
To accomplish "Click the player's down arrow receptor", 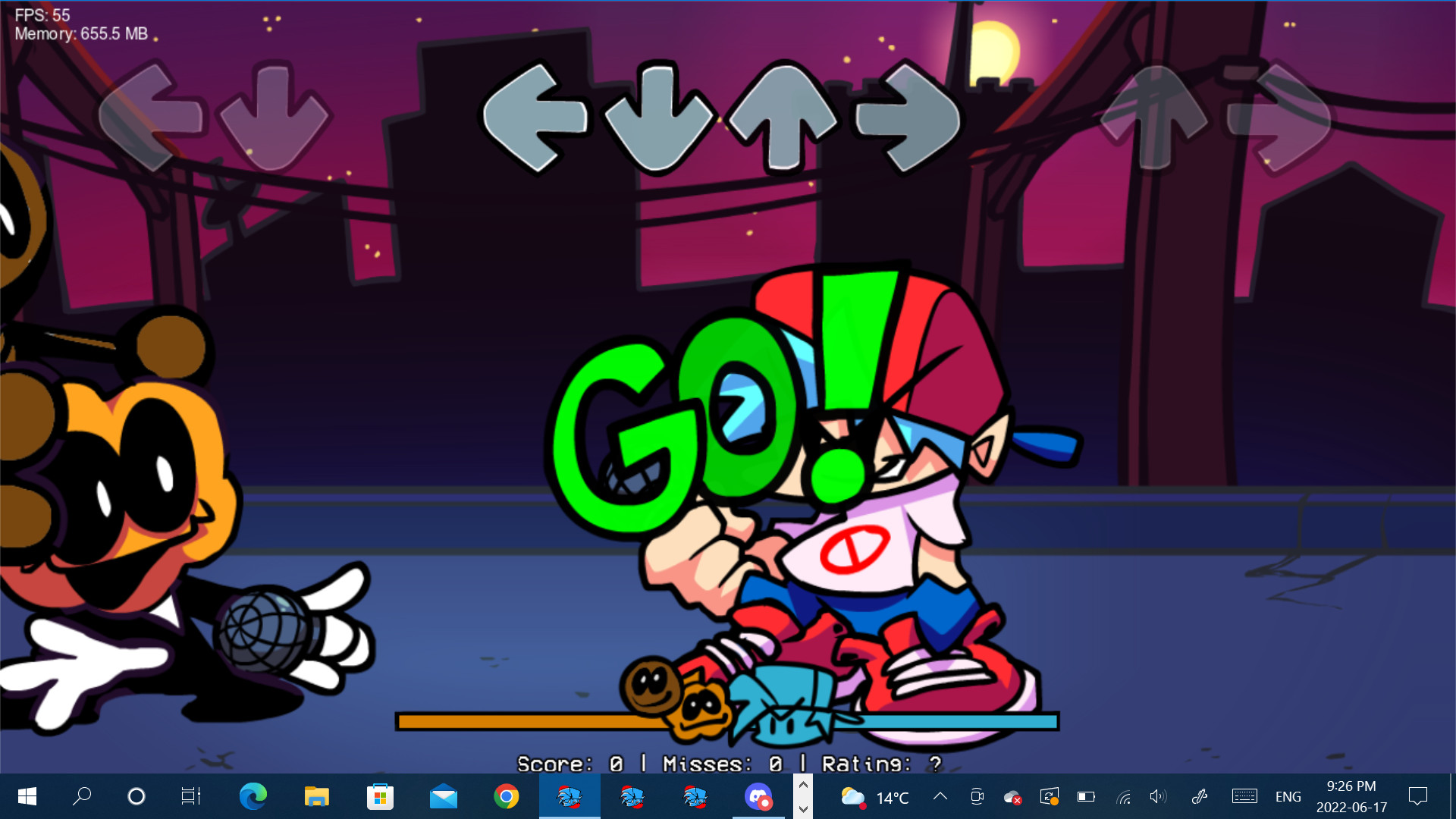I will [658, 118].
